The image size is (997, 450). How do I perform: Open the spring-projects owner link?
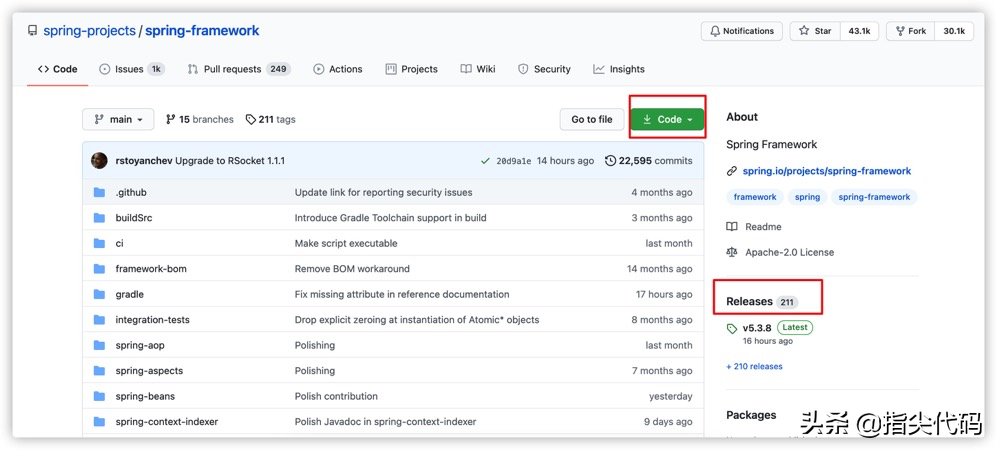tap(89, 31)
